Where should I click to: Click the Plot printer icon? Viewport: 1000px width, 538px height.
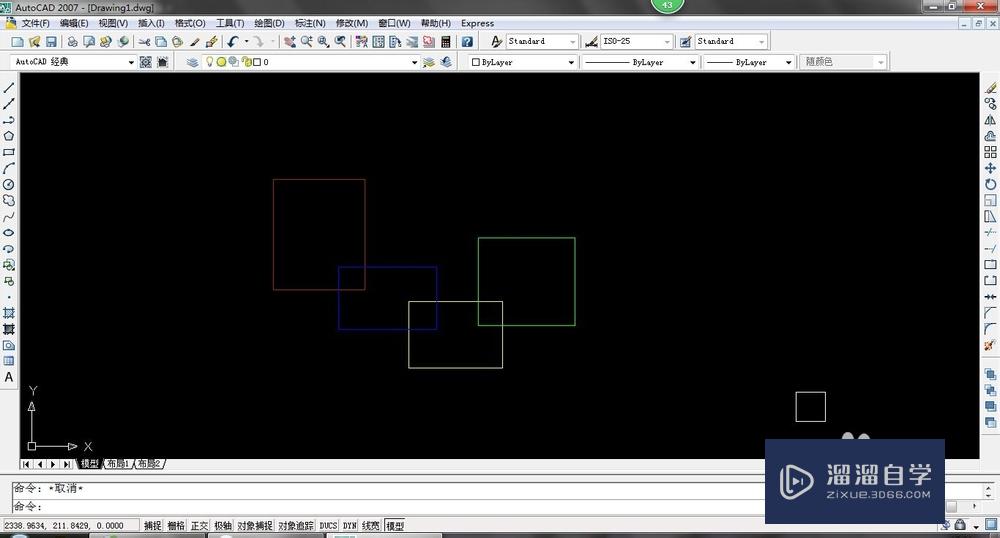[x=72, y=41]
